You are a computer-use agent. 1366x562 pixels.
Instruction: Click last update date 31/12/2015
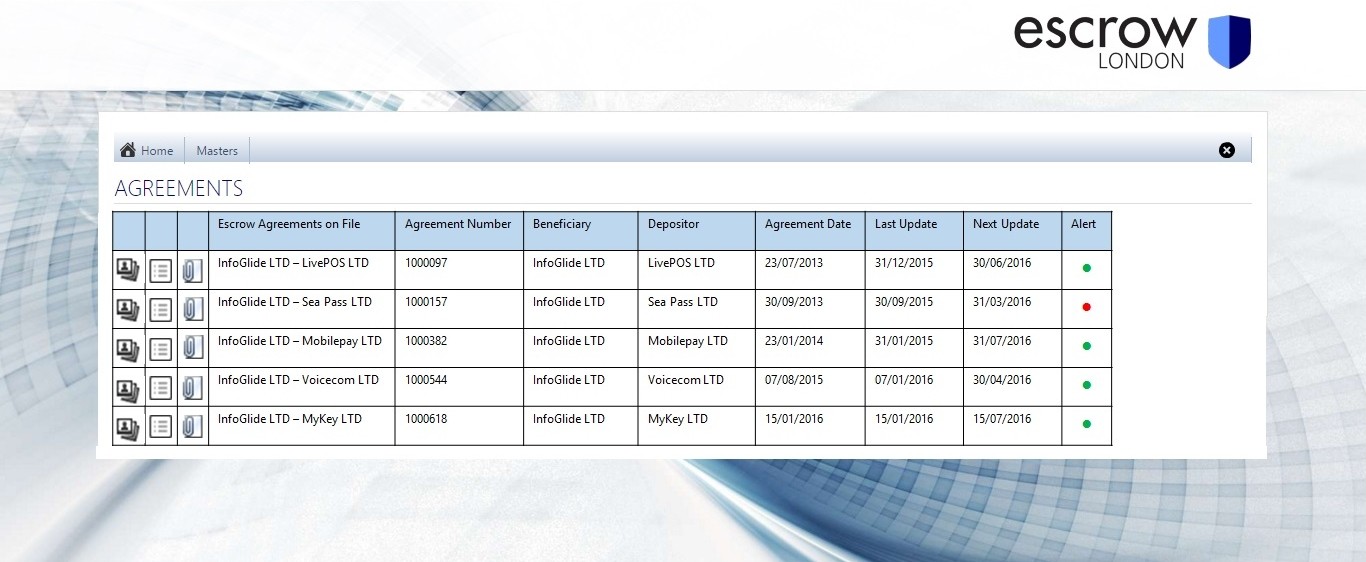pyautogui.click(x=904, y=263)
